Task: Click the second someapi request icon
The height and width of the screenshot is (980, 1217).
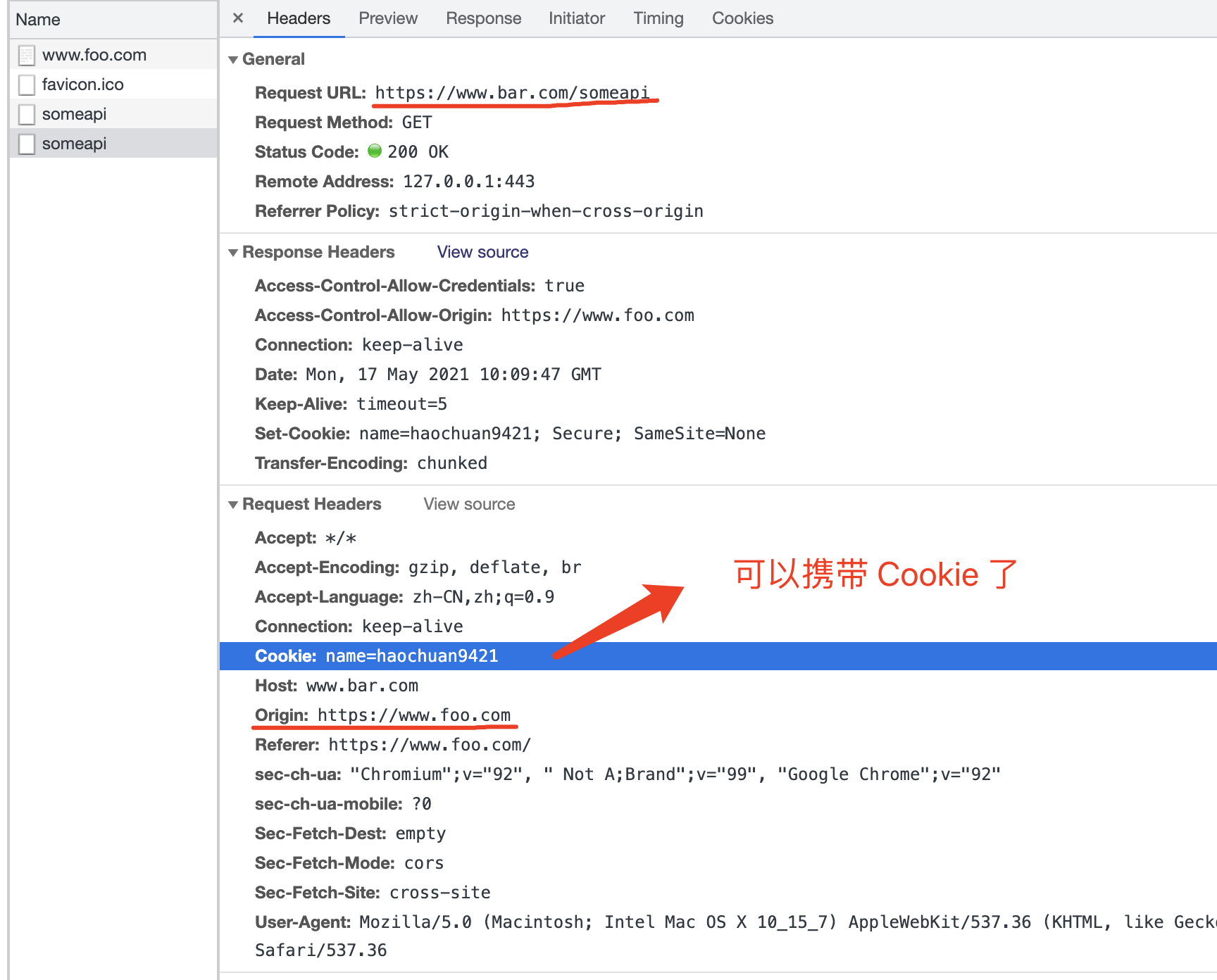Action: point(26,143)
